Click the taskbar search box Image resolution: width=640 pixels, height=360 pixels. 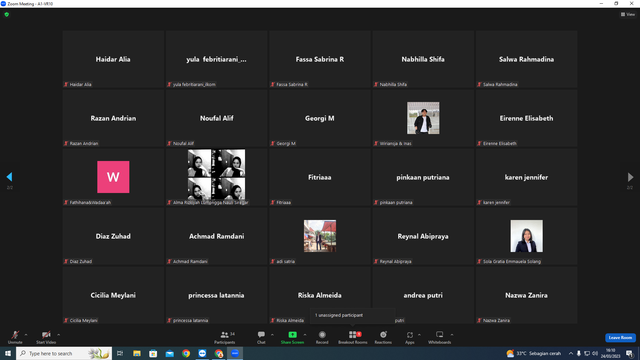click(64, 353)
